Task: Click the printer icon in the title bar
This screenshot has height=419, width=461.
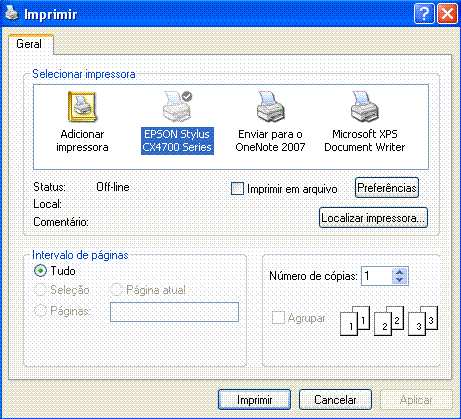Action: [x=12, y=13]
